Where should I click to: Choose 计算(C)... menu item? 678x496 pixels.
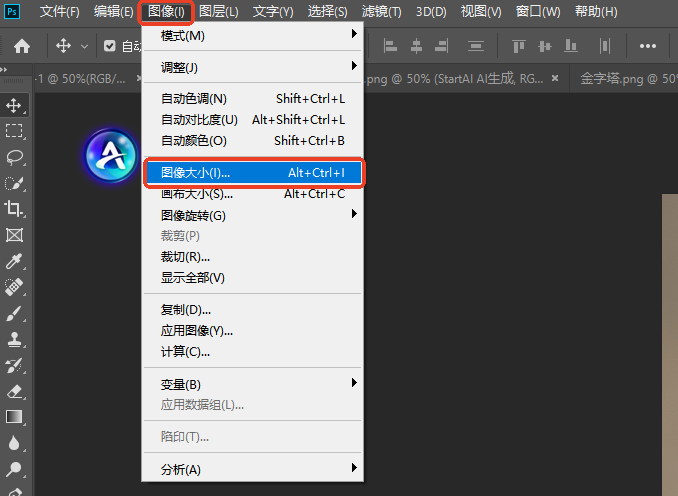coord(253,352)
